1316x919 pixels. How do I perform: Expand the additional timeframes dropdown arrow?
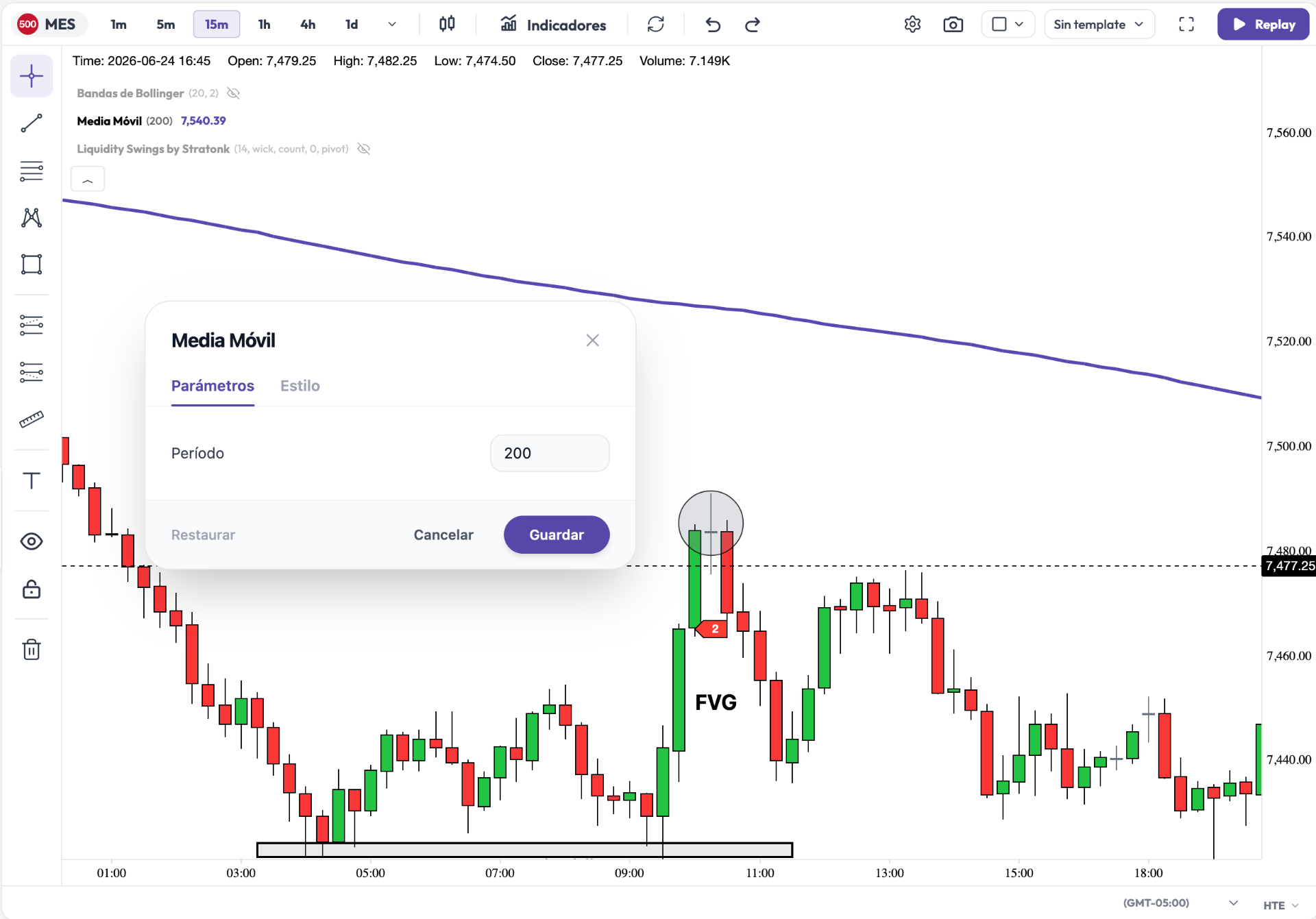(x=392, y=25)
